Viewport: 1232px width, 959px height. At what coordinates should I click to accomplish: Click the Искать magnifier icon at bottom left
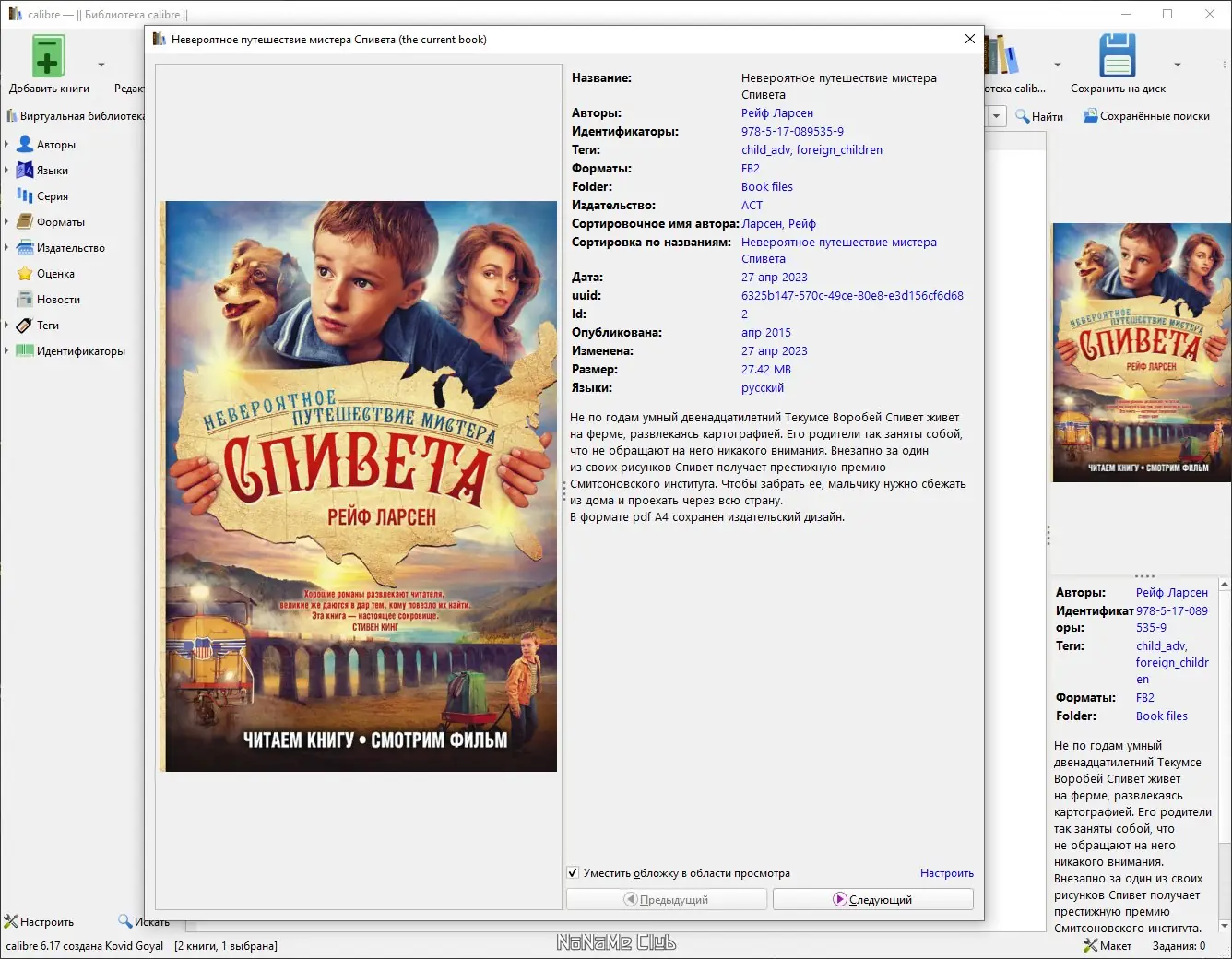click(x=125, y=921)
